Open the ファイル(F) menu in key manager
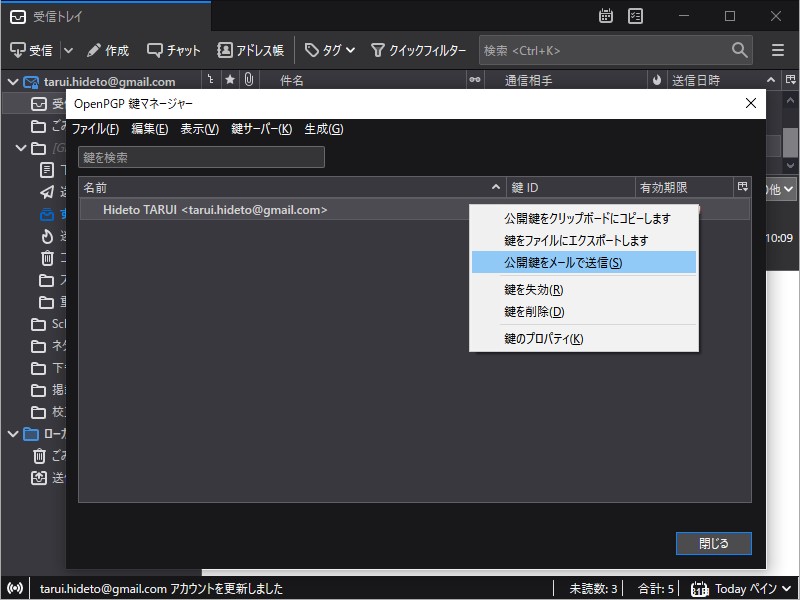800x600 pixels. (95, 129)
